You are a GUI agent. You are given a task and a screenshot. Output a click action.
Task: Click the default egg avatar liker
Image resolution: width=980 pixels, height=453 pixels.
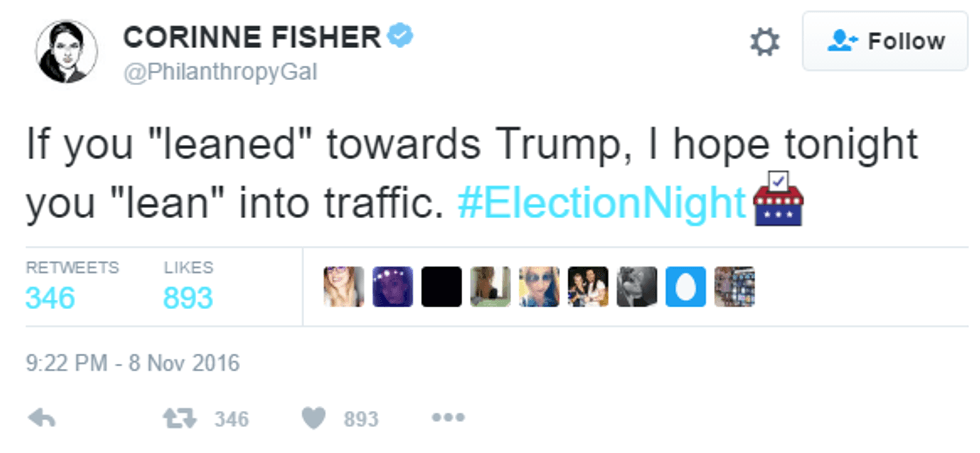pyautogui.click(x=686, y=287)
